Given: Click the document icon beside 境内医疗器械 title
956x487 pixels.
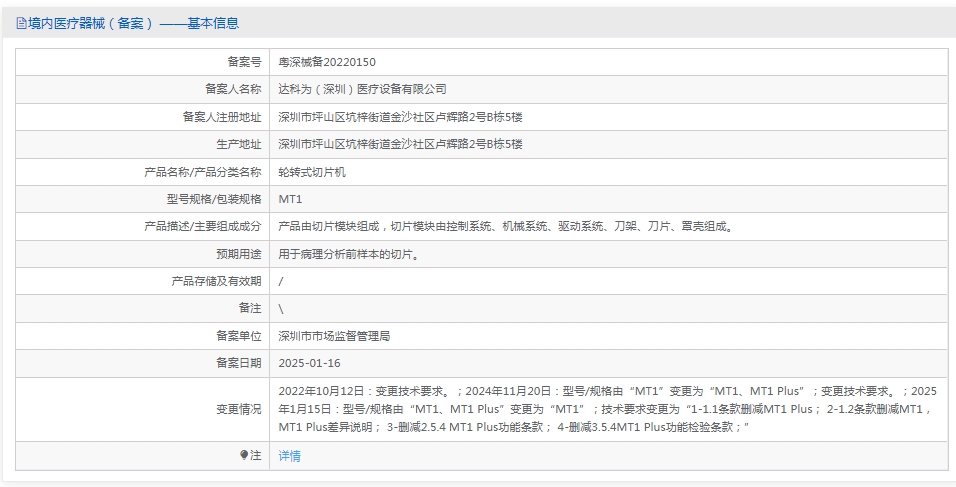Looking at the screenshot, I should click(x=21, y=24).
